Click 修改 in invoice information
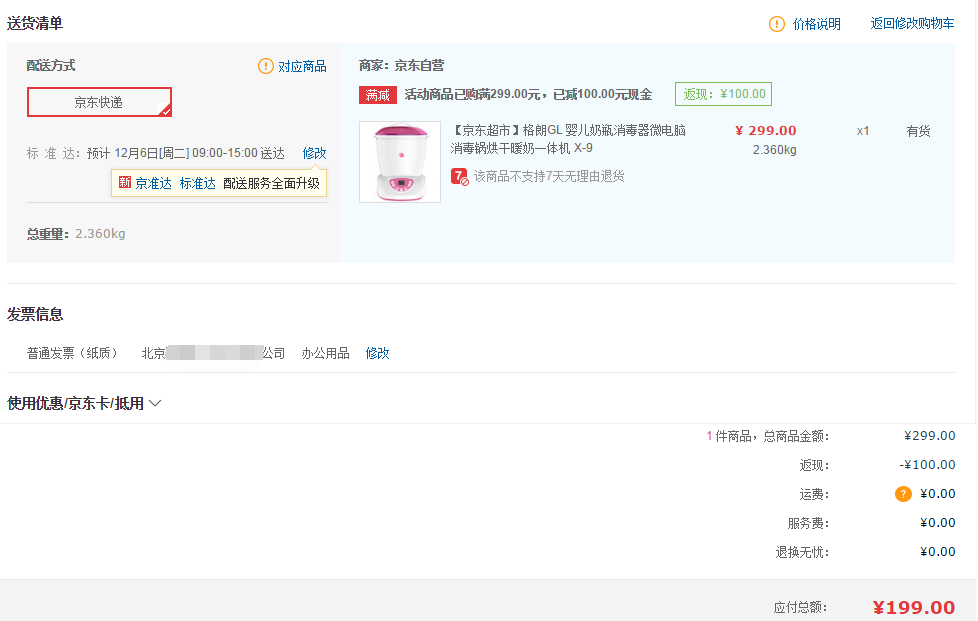Viewport: 978px width, 621px height. (x=377, y=354)
